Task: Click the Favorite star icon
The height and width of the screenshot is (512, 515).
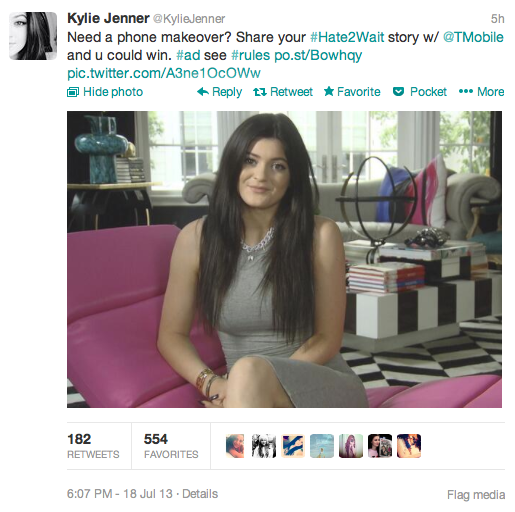Action: pos(329,91)
